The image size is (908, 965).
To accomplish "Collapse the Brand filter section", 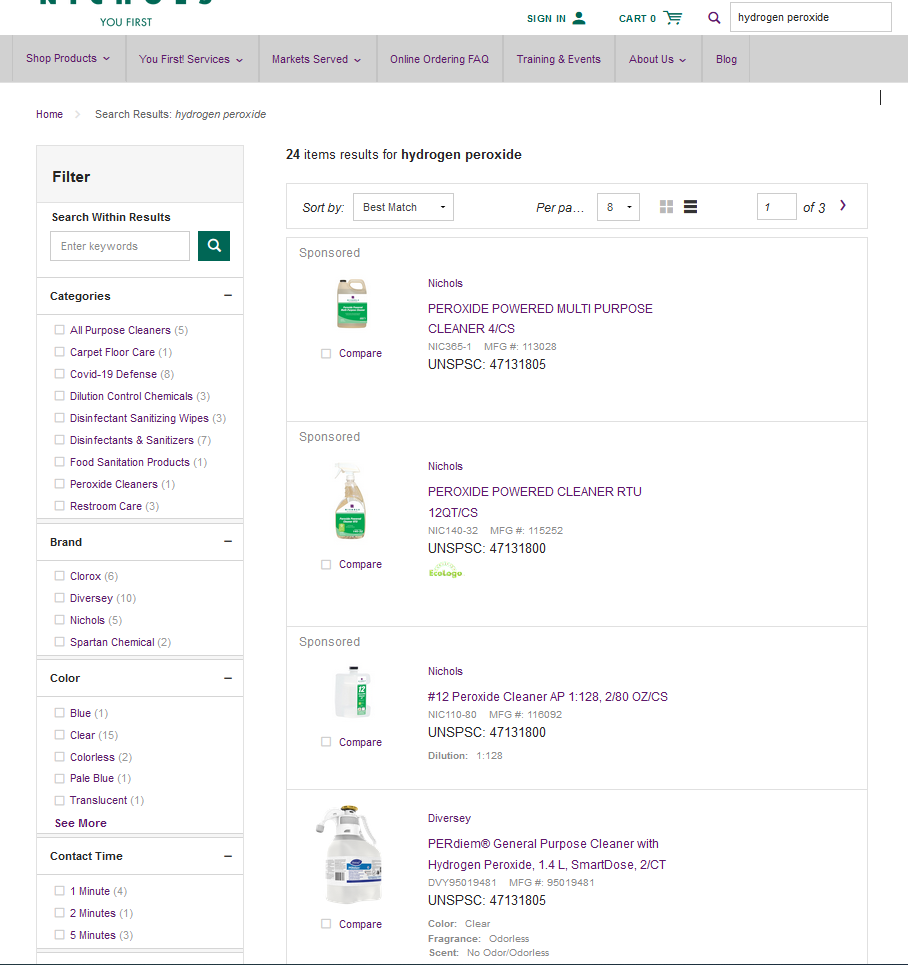I will click(228, 542).
